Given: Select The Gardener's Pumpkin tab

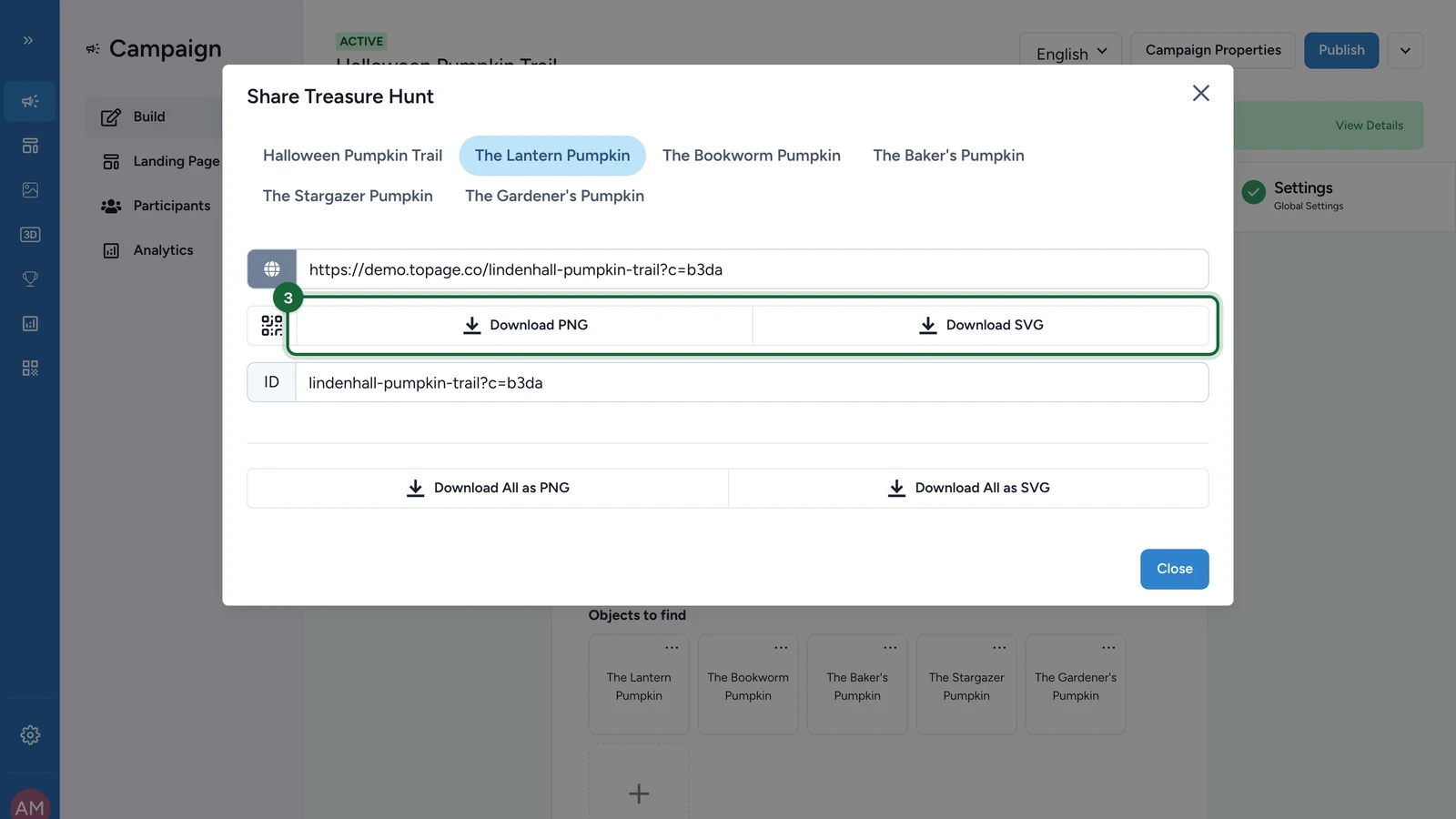Looking at the screenshot, I should [x=554, y=196].
